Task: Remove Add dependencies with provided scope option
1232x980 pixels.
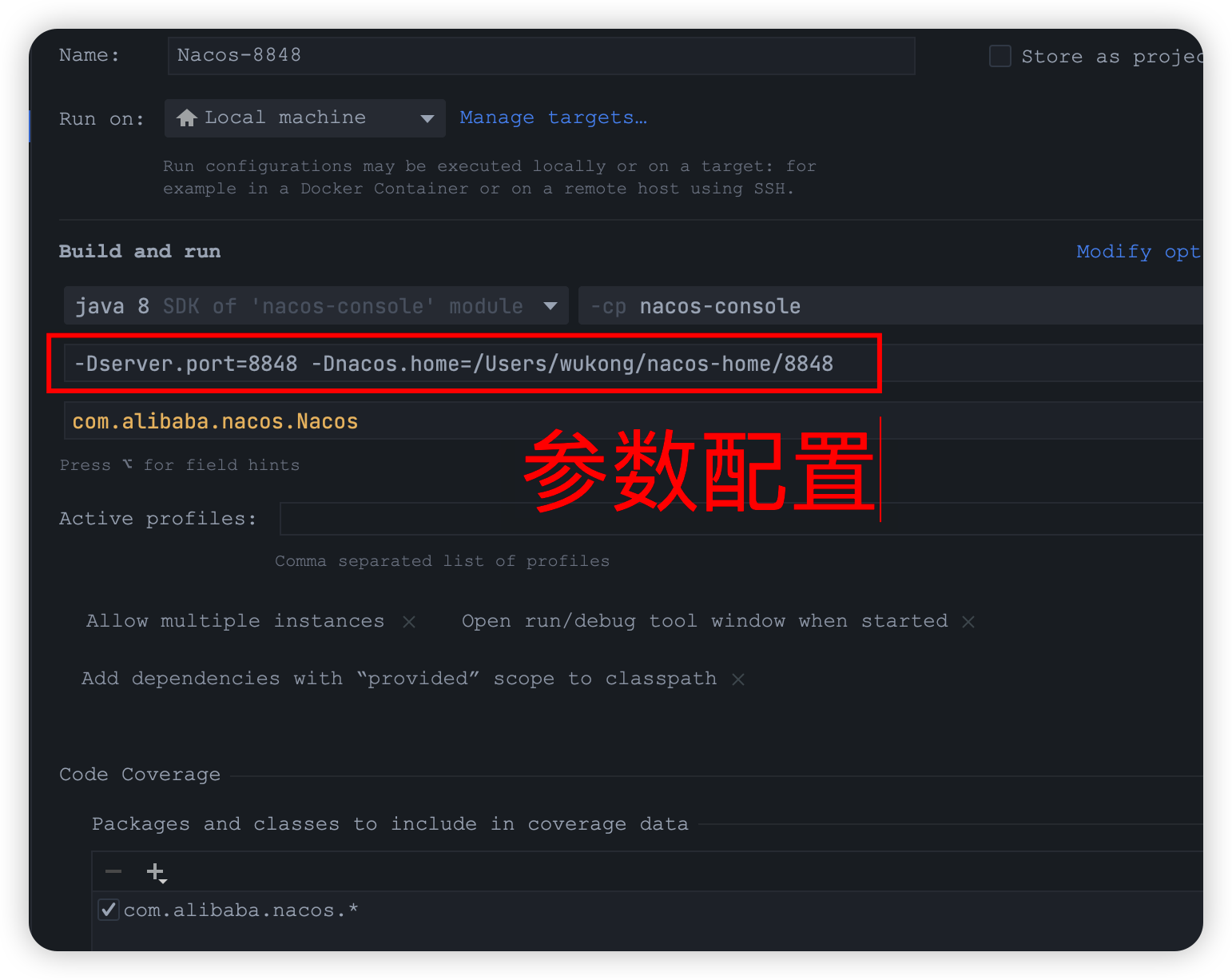Action: point(738,679)
